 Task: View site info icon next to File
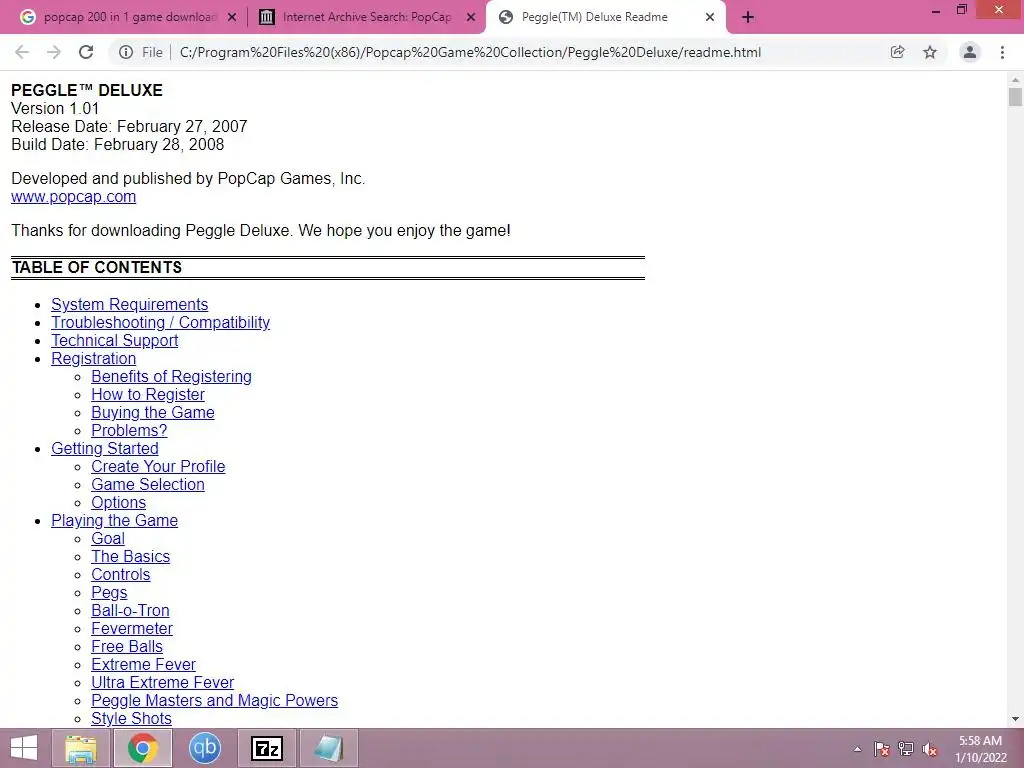point(126,52)
